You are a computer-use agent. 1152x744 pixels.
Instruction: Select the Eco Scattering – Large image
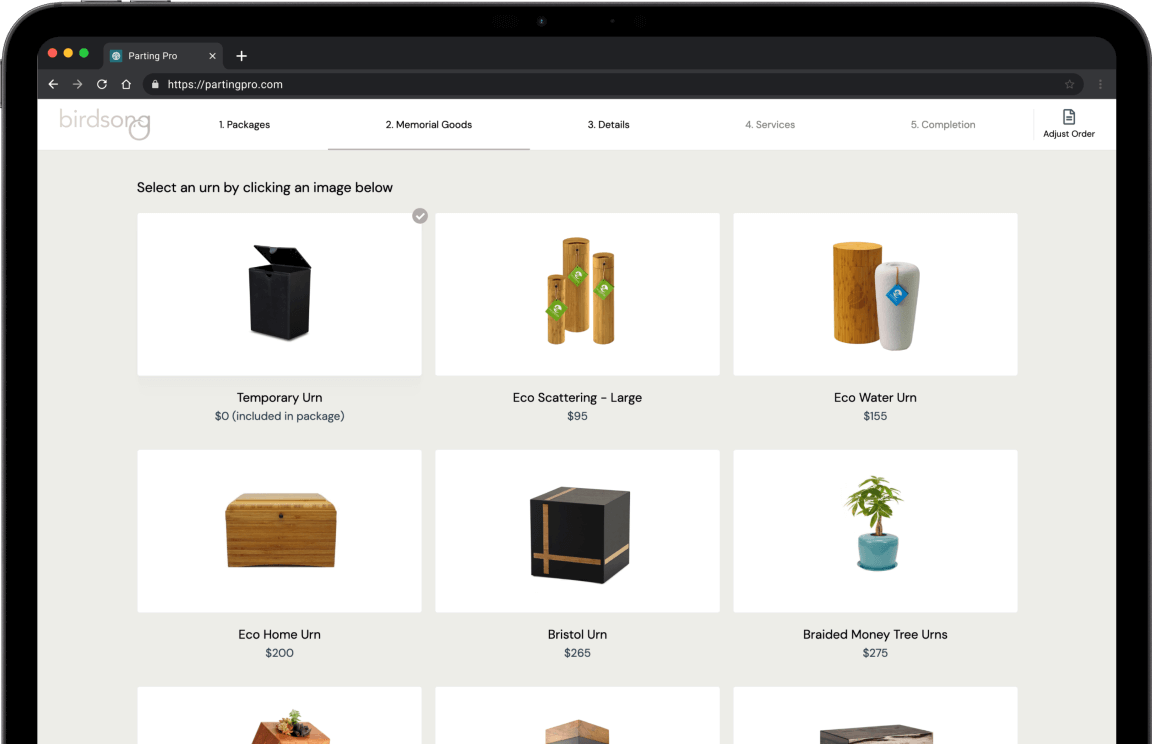click(577, 295)
